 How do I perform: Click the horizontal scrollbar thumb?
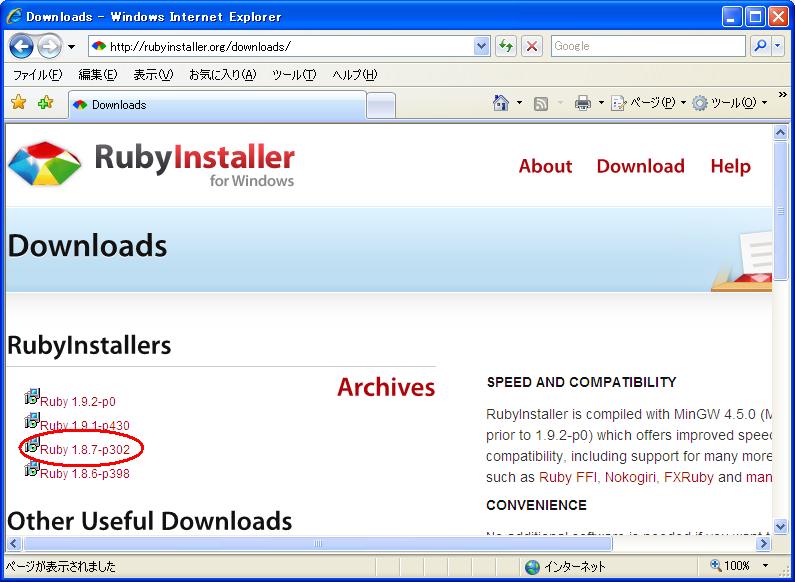(x=317, y=544)
